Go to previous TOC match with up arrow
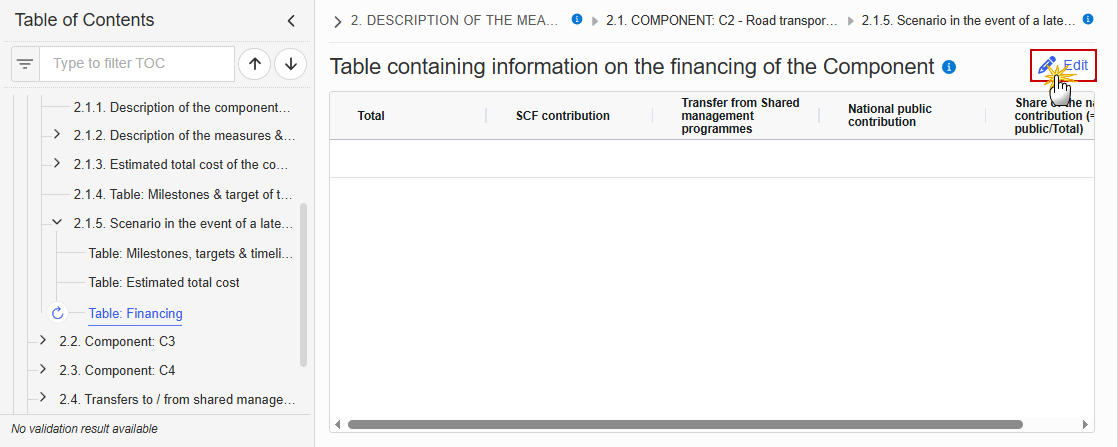The image size is (1118, 447). click(255, 64)
